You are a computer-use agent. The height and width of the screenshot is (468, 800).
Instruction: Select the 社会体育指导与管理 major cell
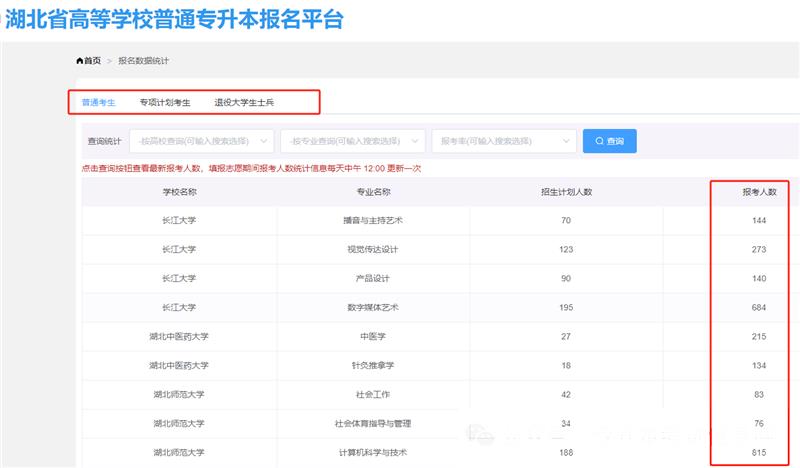click(373, 424)
